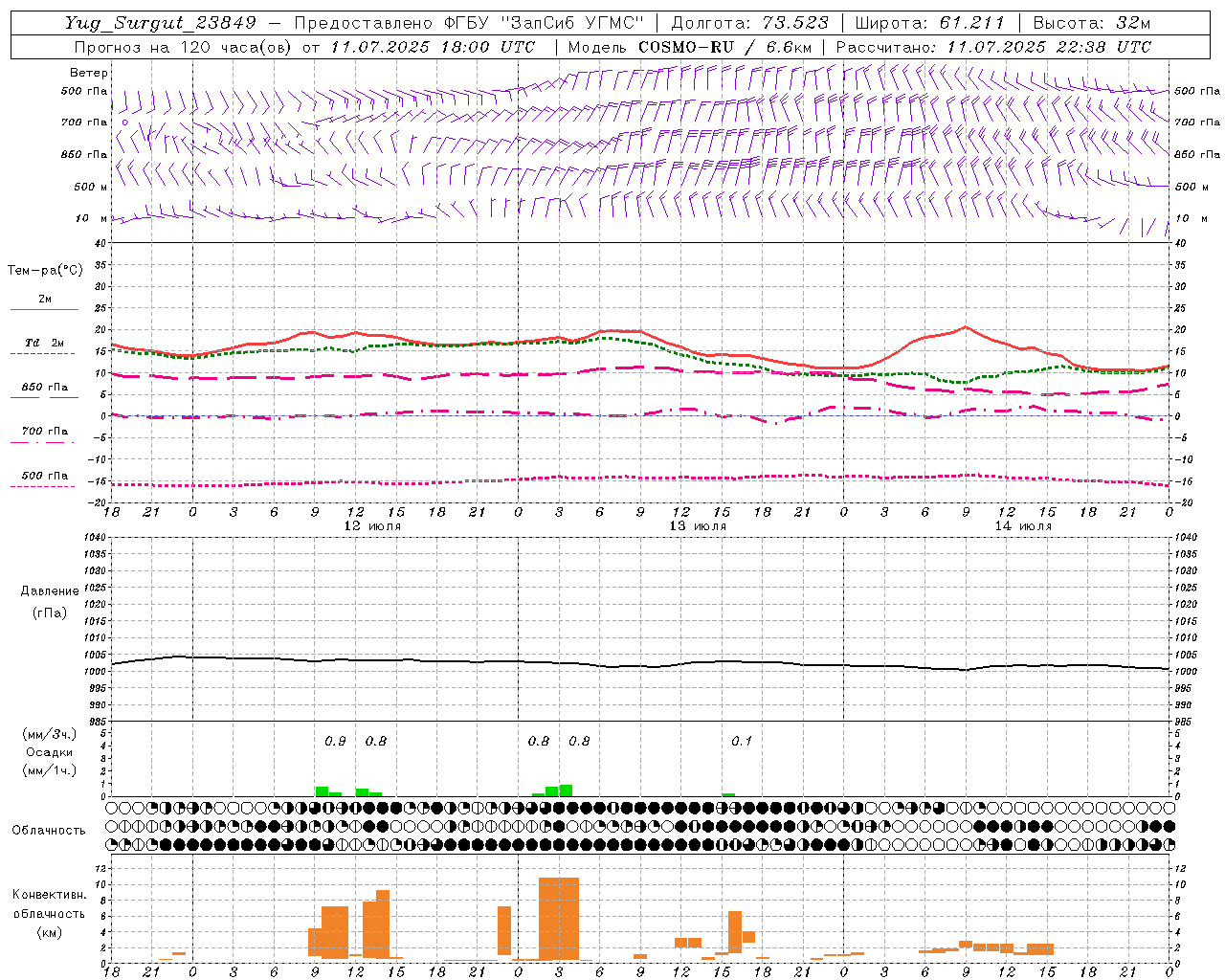Click the dashed line under 850 гПа temperature legend
The height and width of the screenshot is (980, 1225).
[43, 398]
